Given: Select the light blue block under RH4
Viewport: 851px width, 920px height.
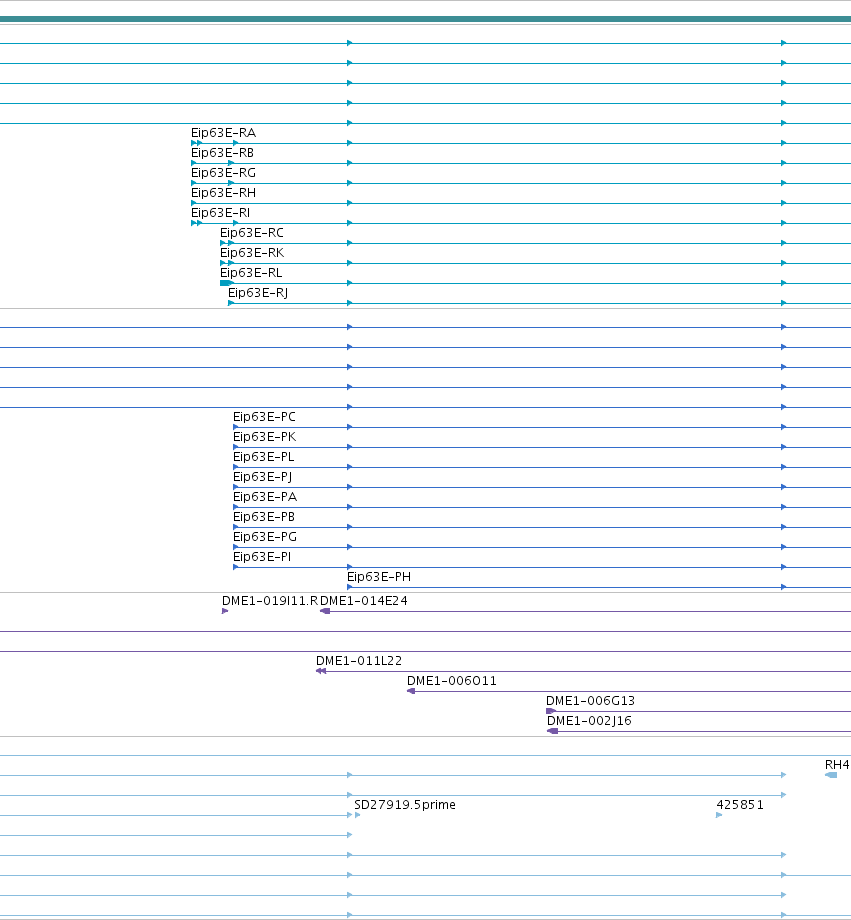Looking at the screenshot, I should click(831, 774).
